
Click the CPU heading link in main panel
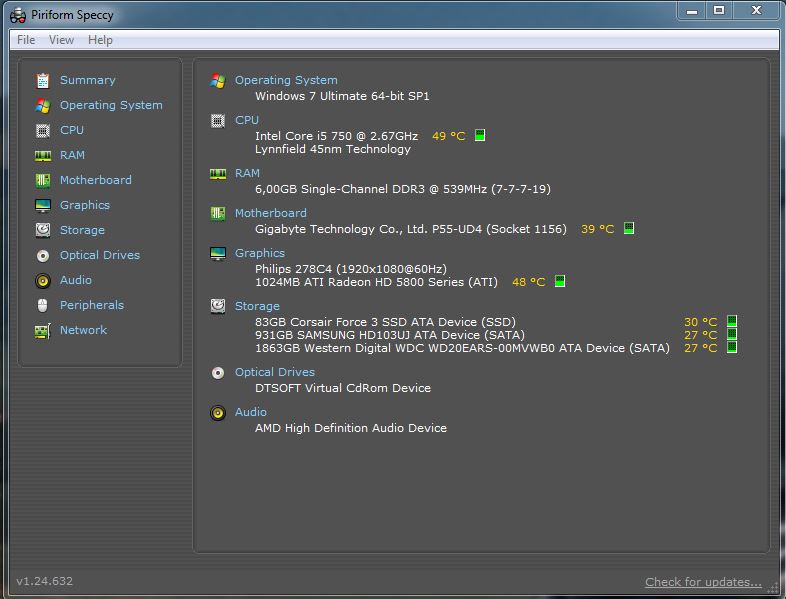tap(247, 120)
